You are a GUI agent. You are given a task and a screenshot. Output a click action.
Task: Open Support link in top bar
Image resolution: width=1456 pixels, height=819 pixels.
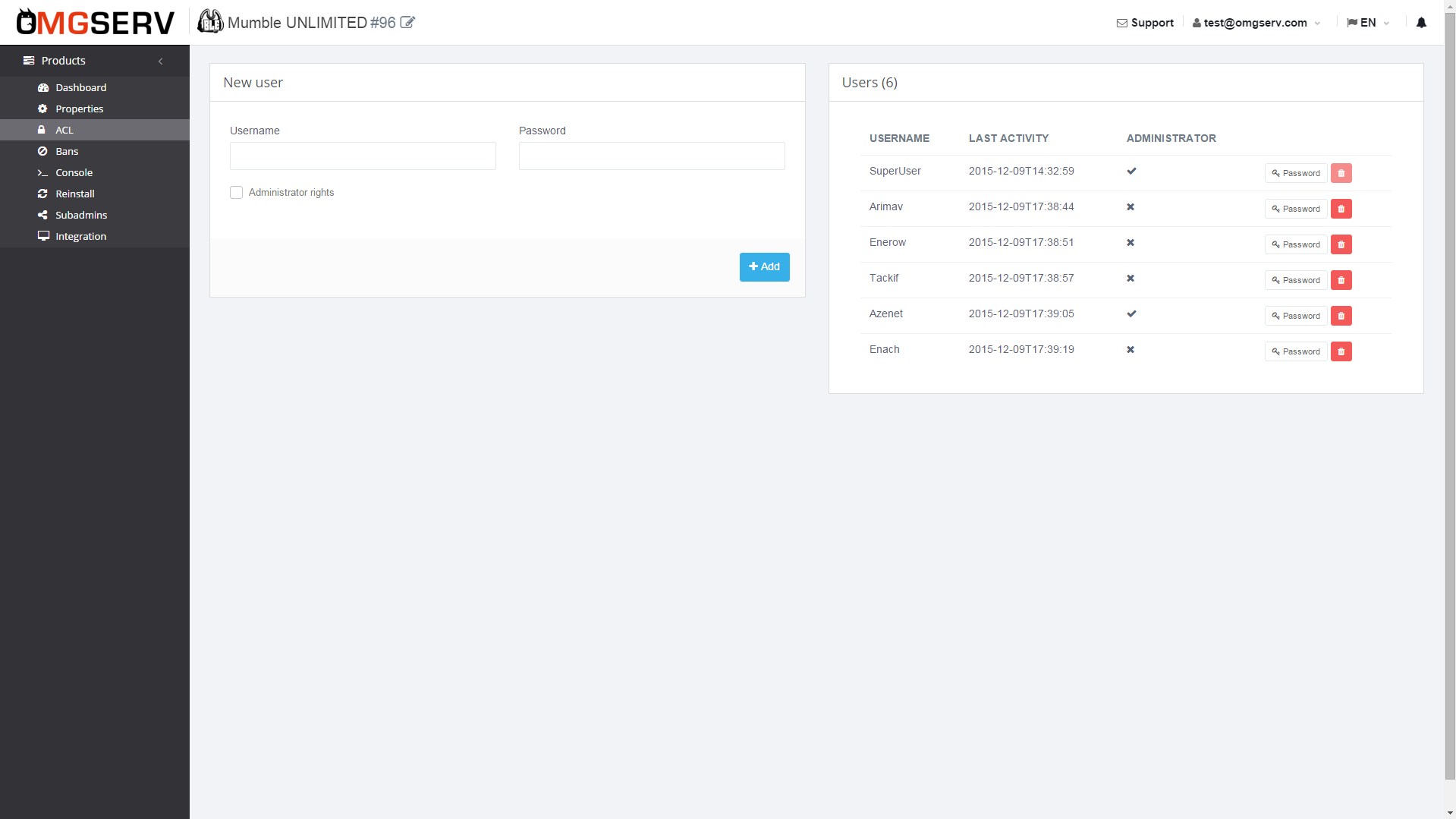[x=1145, y=23]
